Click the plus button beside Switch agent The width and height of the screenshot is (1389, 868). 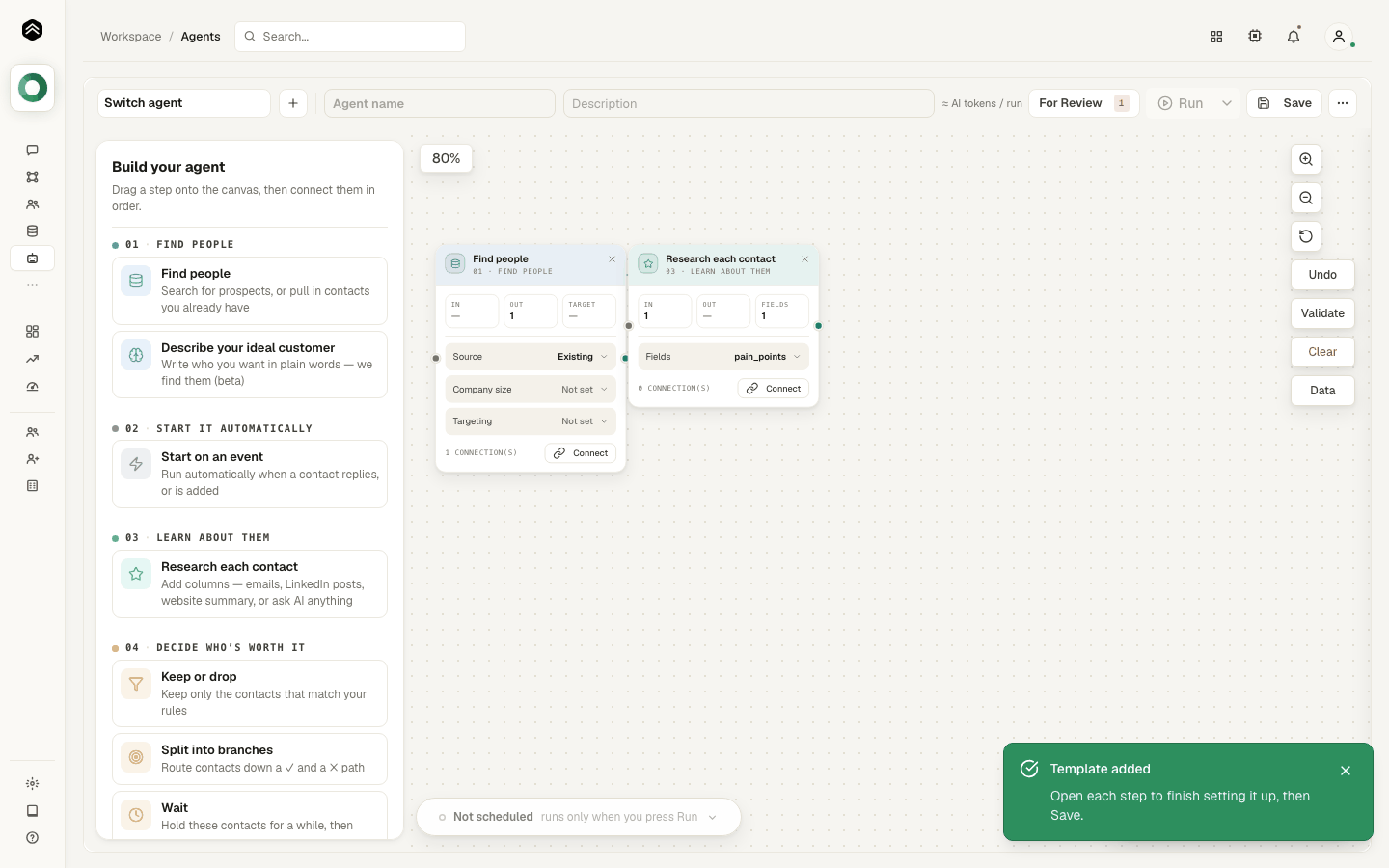pyautogui.click(x=293, y=103)
